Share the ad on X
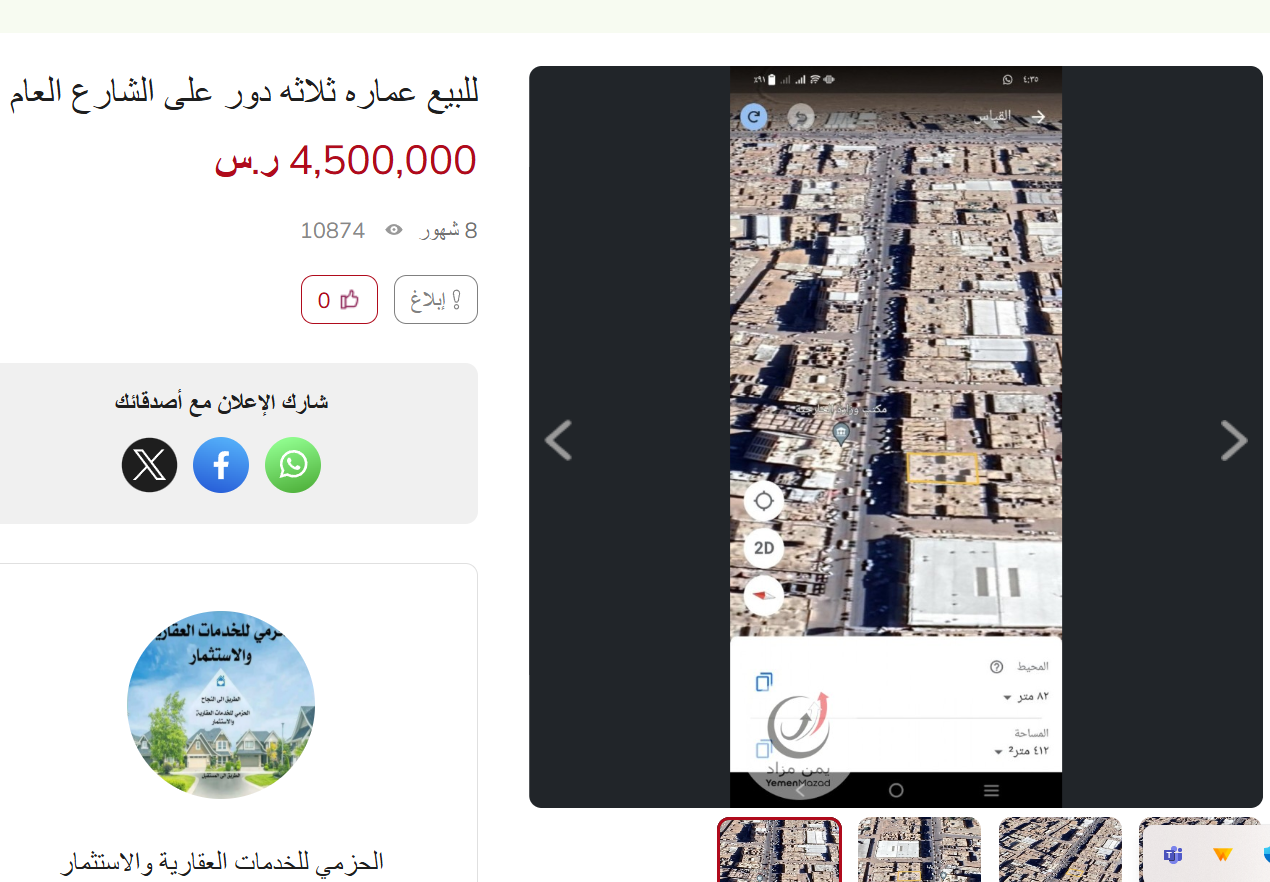The width and height of the screenshot is (1270, 882). click(x=149, y=465)
